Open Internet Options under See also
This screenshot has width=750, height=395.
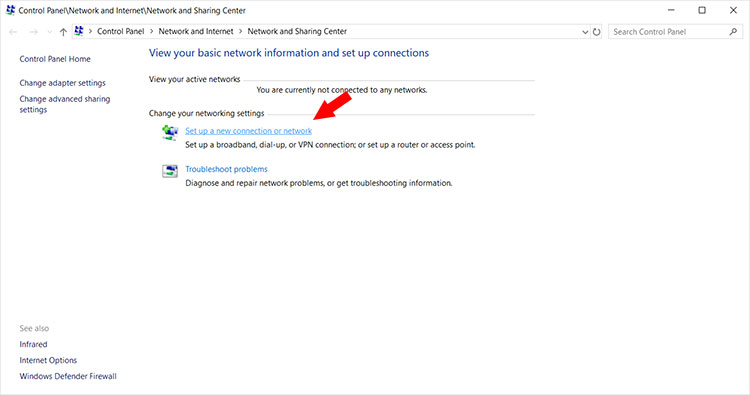click(48, 360)
